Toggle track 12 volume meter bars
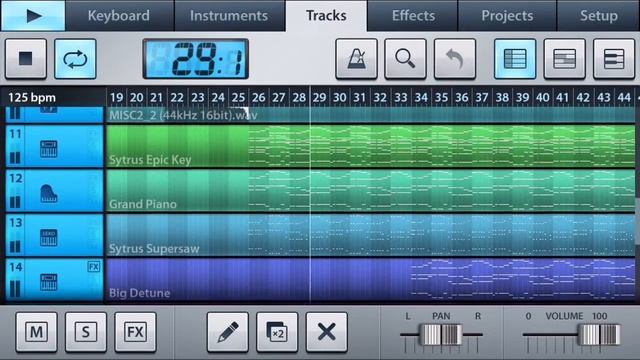Viewport: 640px width, 360px height. pyautogui.click(x=15, y=202)
